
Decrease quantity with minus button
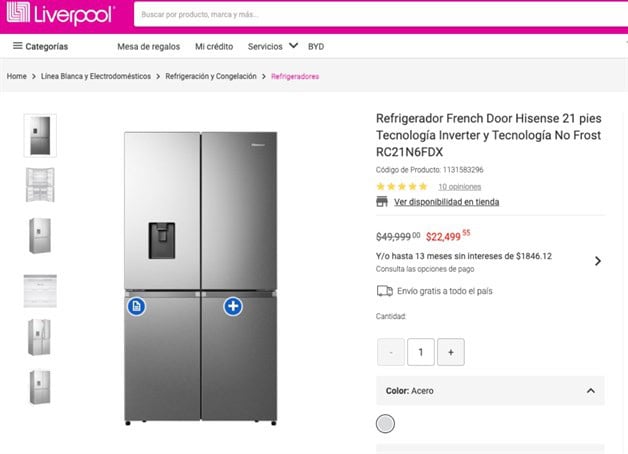pos(391,352)
